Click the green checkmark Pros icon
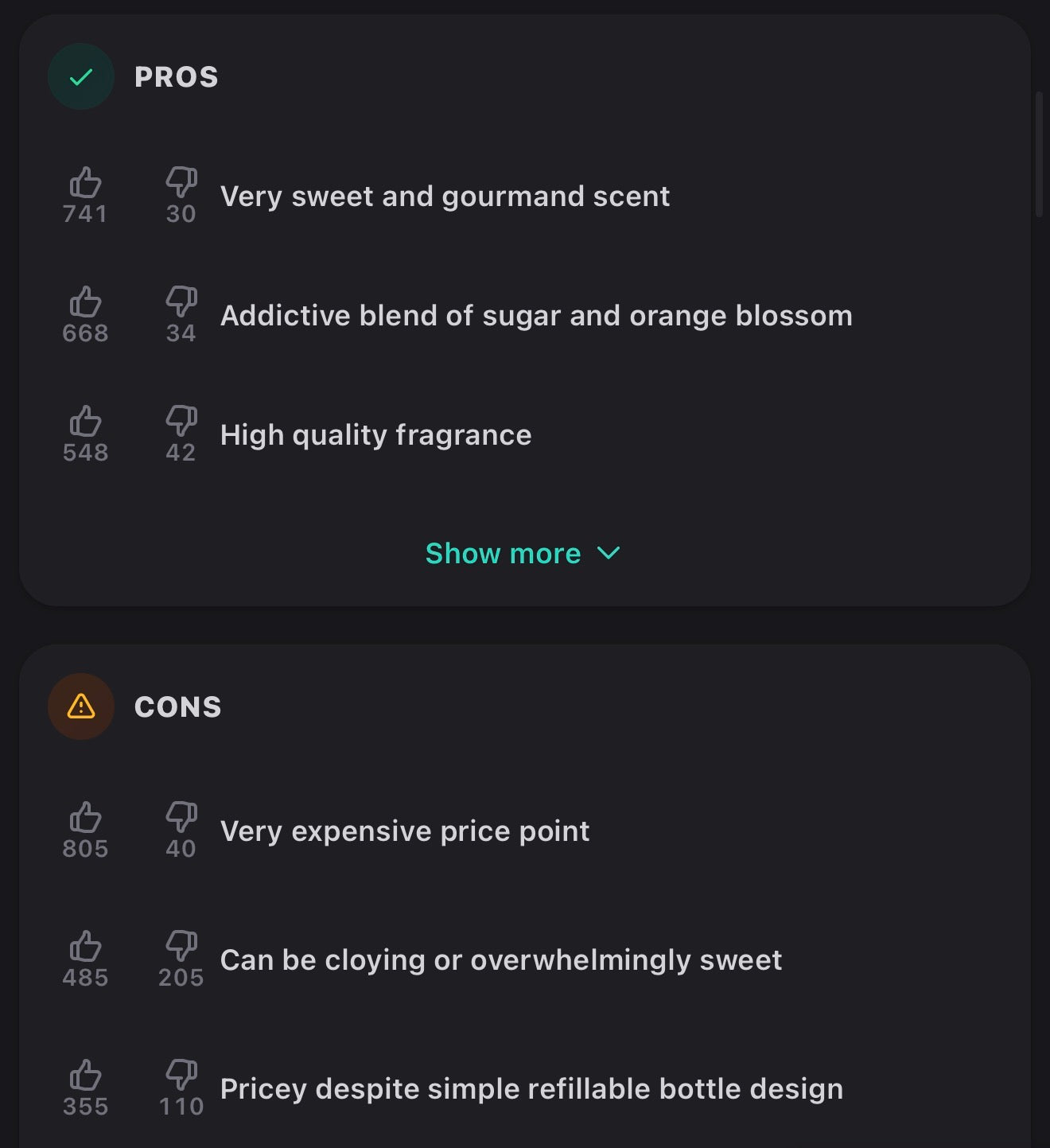Viewport: 1050px width, 1148px height. click(81, 76)
